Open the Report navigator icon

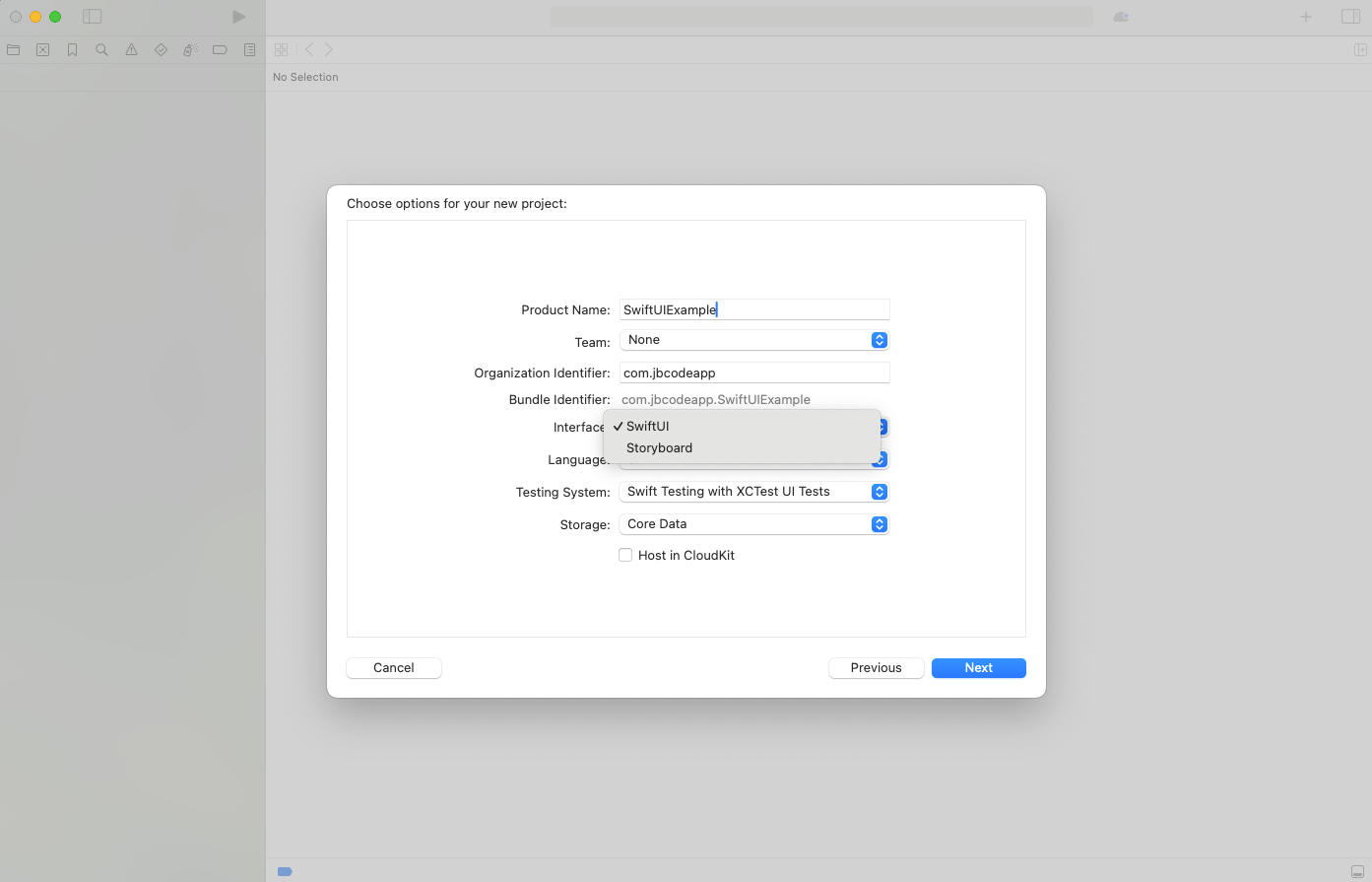249,49
